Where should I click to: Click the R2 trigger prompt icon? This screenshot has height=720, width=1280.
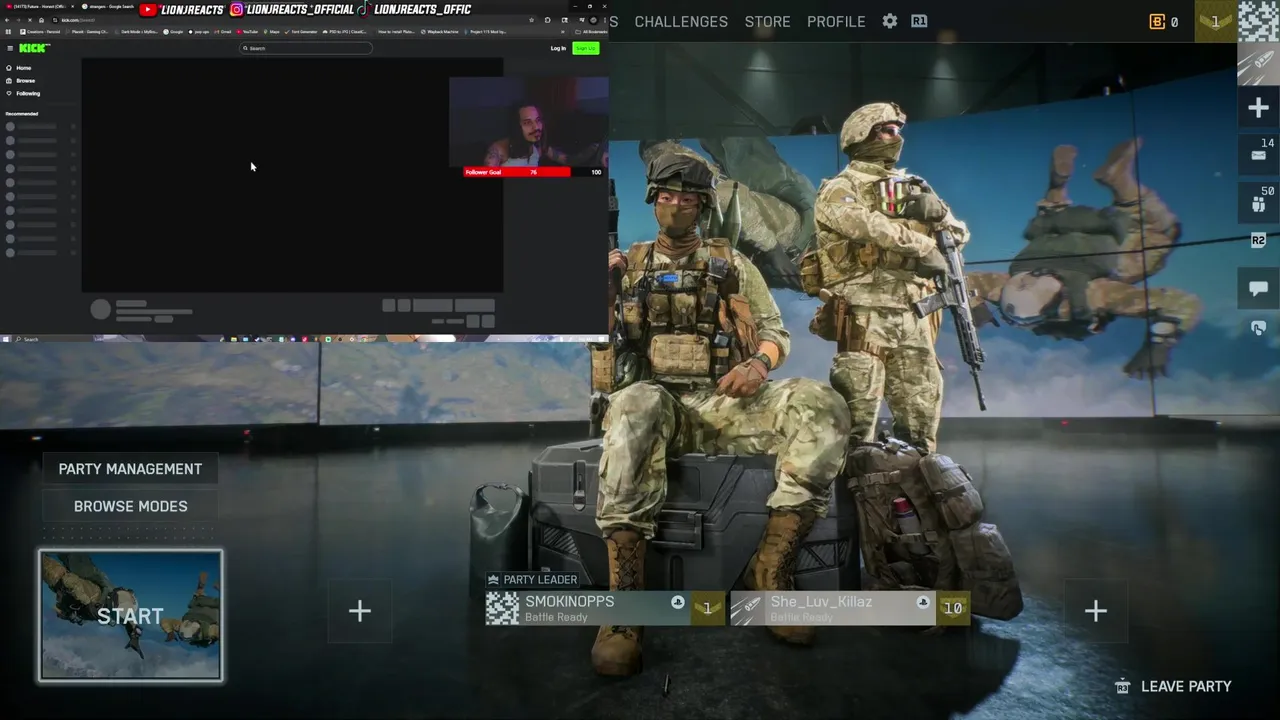[1258, 240]
